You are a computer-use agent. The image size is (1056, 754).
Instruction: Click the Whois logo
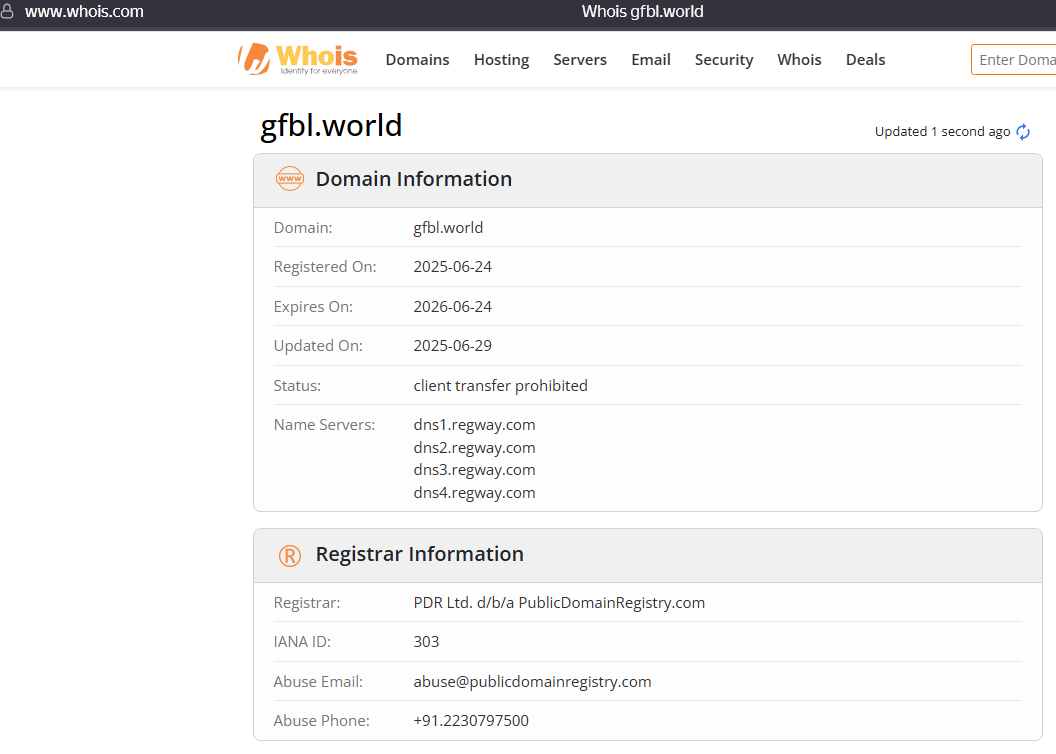pyautogui.click(x=298, y=59)
